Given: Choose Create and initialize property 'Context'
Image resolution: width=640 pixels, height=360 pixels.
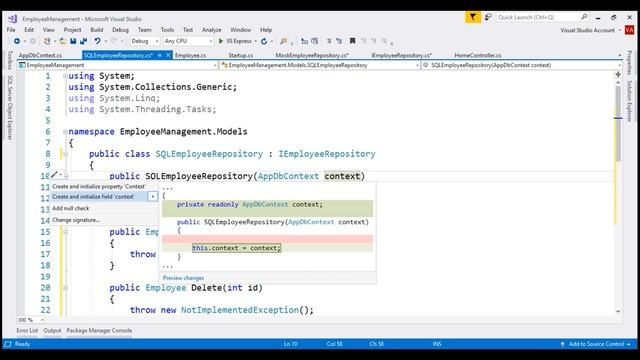Looking at the screenshot, I should (x=99, y=187).
